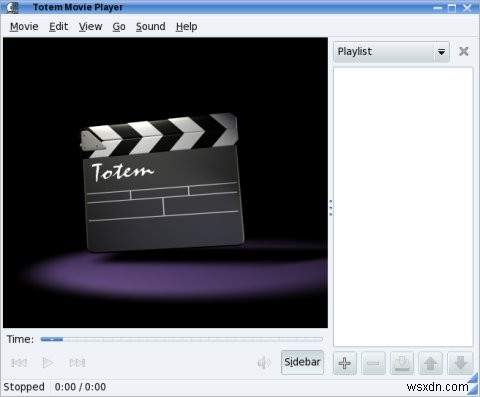The image size is (480, 397).
Task: Open the View menu
Action: [x=90, y=26]
